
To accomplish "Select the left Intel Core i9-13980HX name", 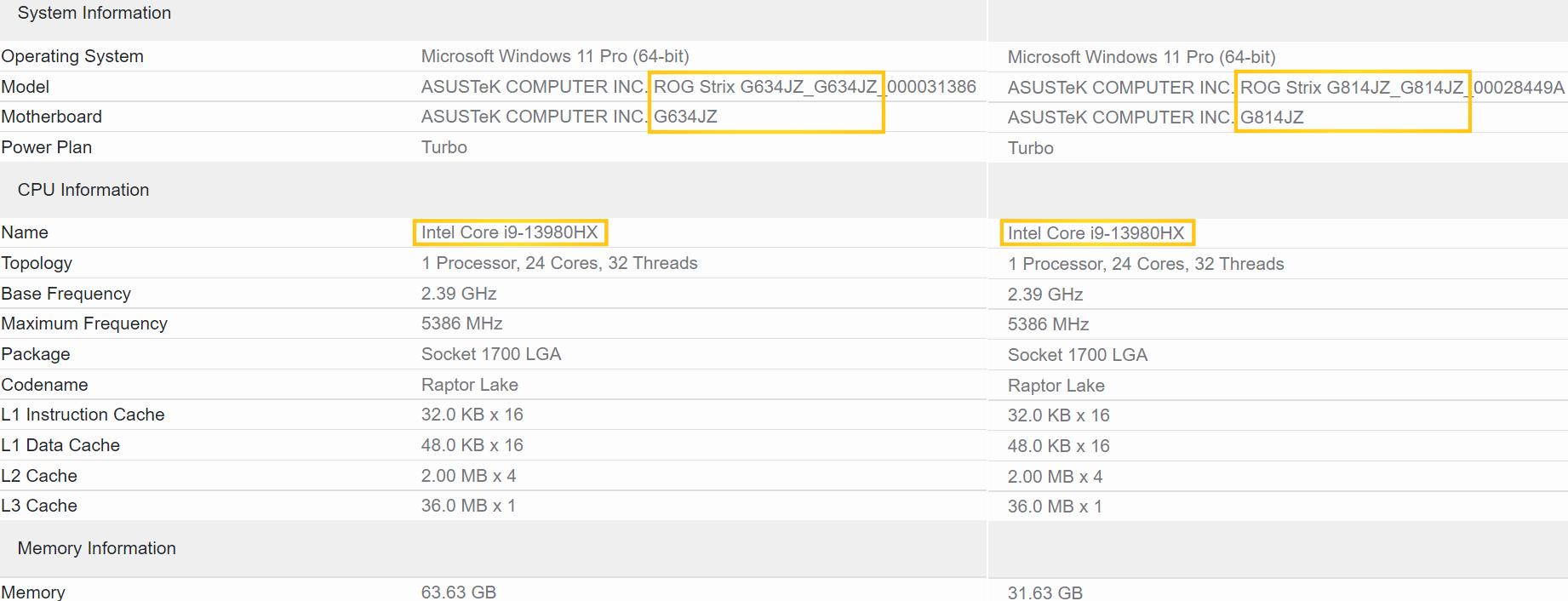I will (x=509, y=232).
